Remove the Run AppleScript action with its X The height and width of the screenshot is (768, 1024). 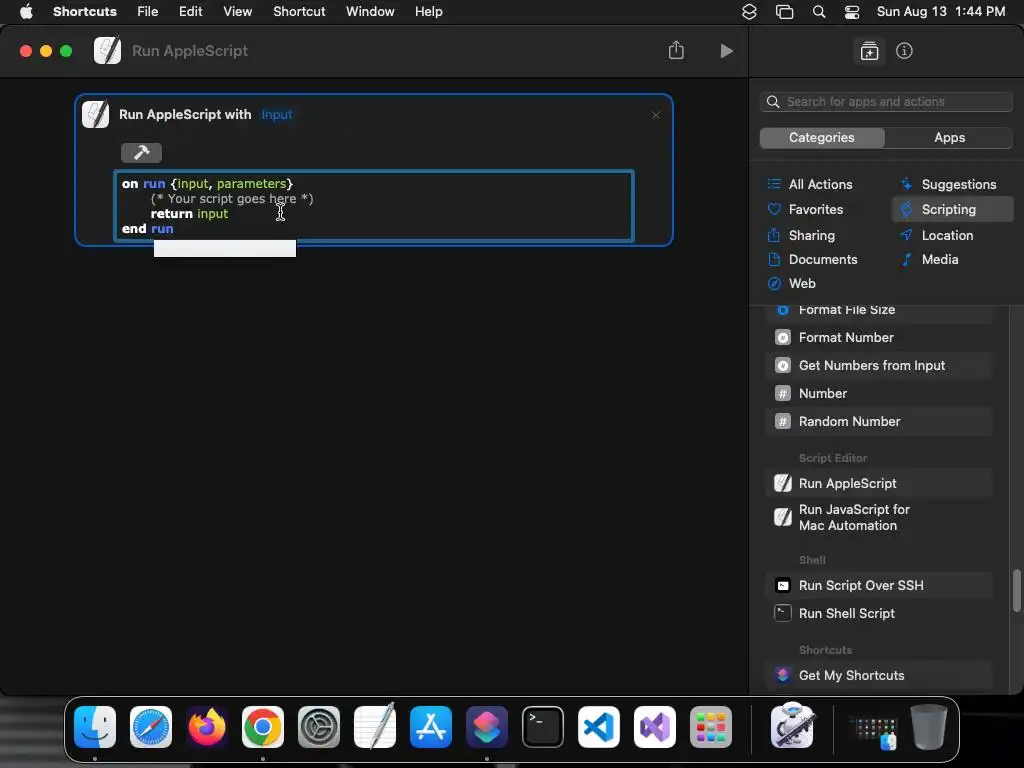(x=656, y=115)
